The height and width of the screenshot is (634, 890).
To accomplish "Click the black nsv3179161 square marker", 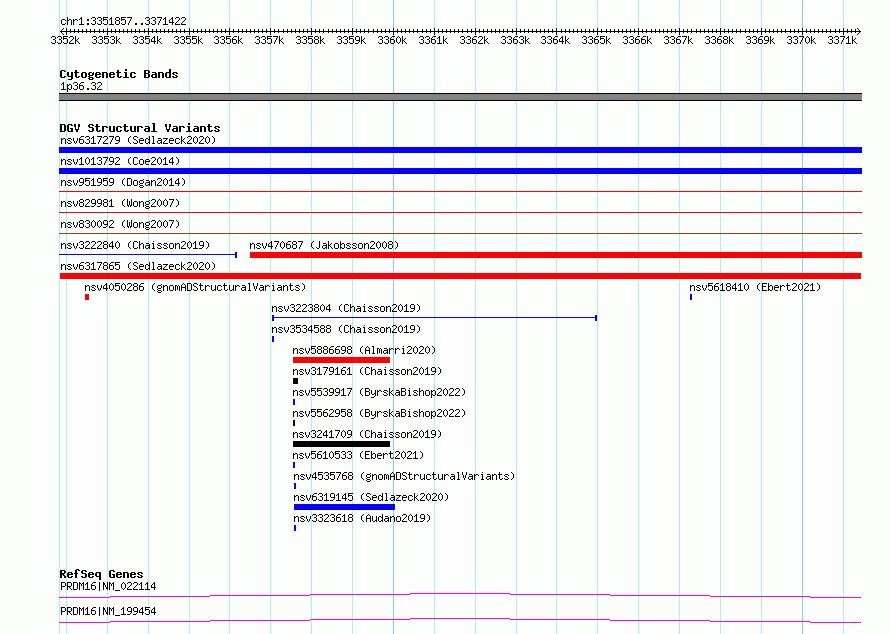I will coord(295,381).
